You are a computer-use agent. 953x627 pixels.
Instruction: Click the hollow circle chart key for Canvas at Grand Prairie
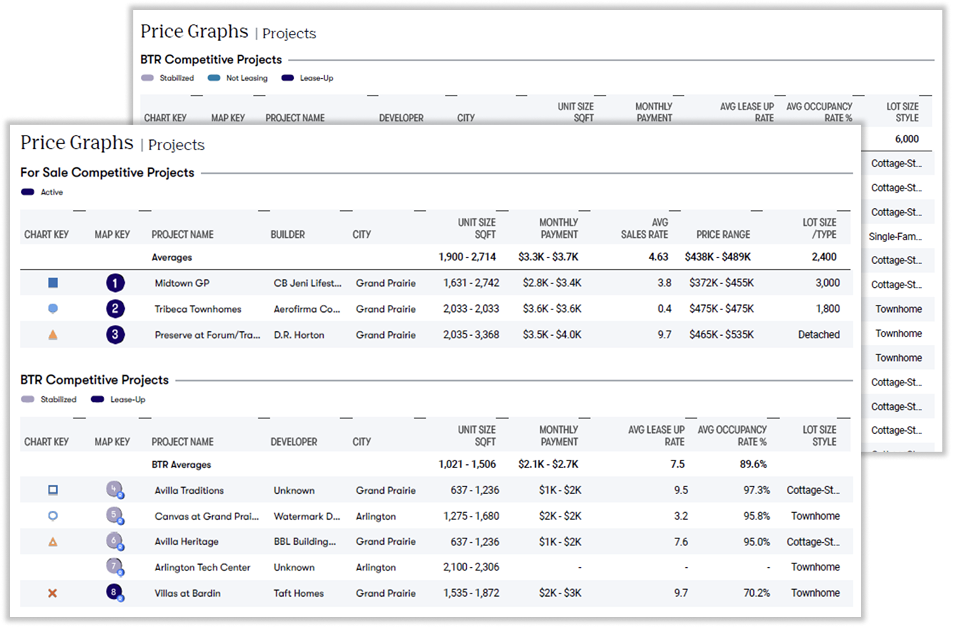(53, 516)
